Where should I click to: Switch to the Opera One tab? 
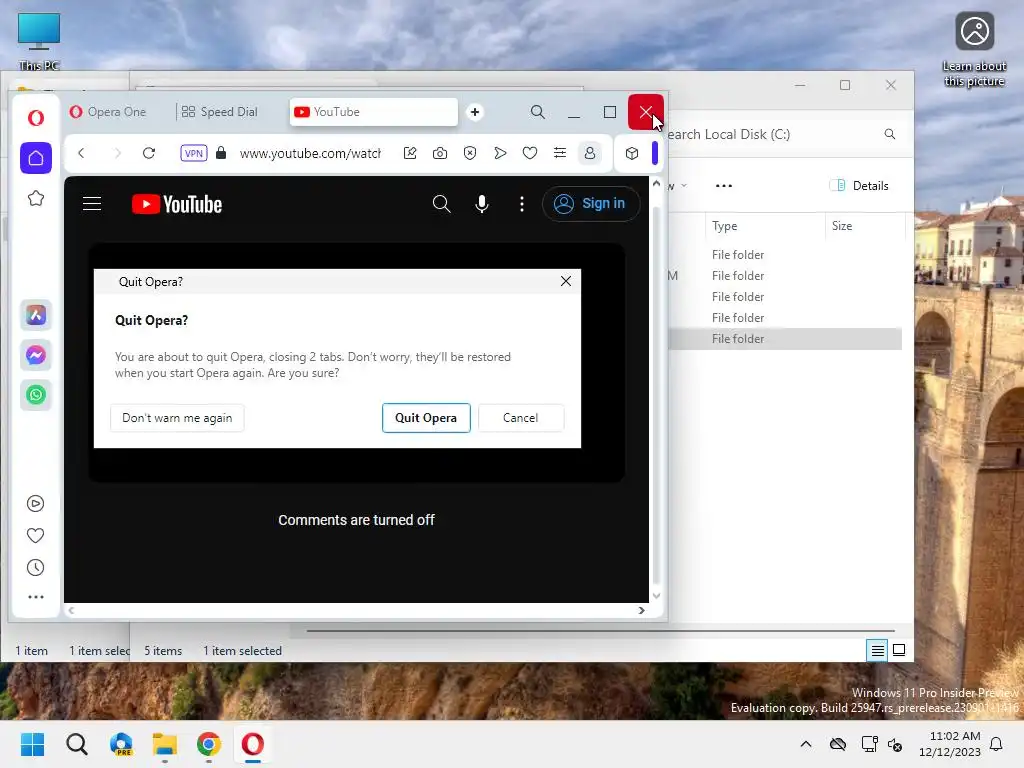[x=108, y=112]
